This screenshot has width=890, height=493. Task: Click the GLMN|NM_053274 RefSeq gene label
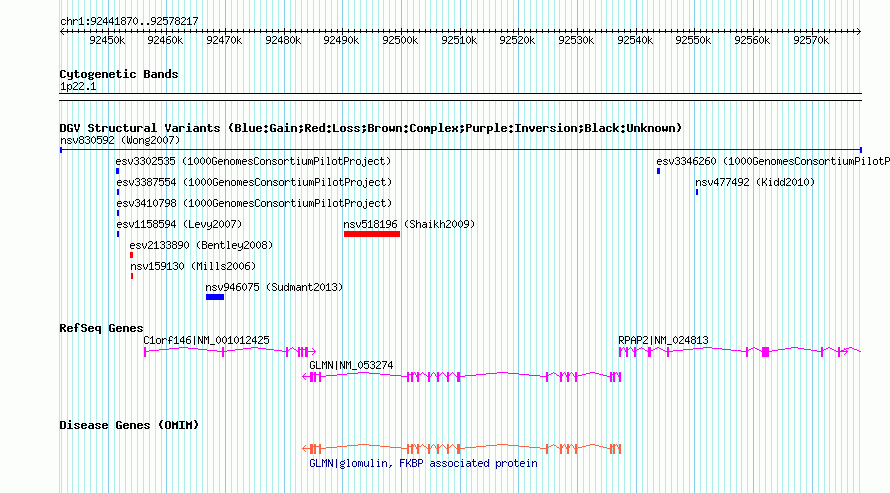[351, 365]
